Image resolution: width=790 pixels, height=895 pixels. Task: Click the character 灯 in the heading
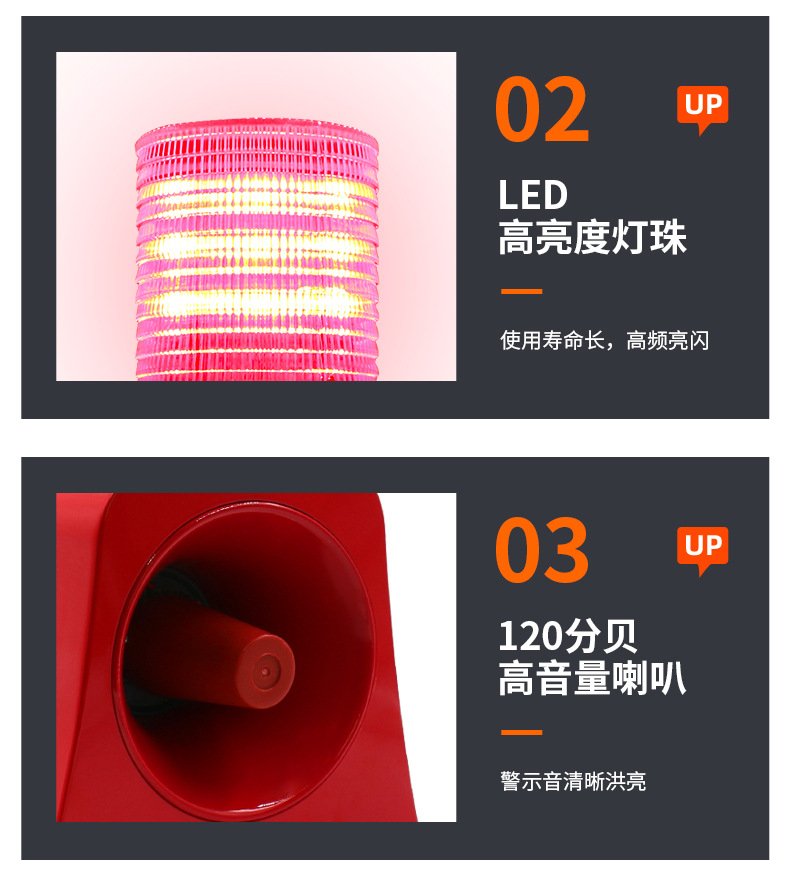pos(630,237)
